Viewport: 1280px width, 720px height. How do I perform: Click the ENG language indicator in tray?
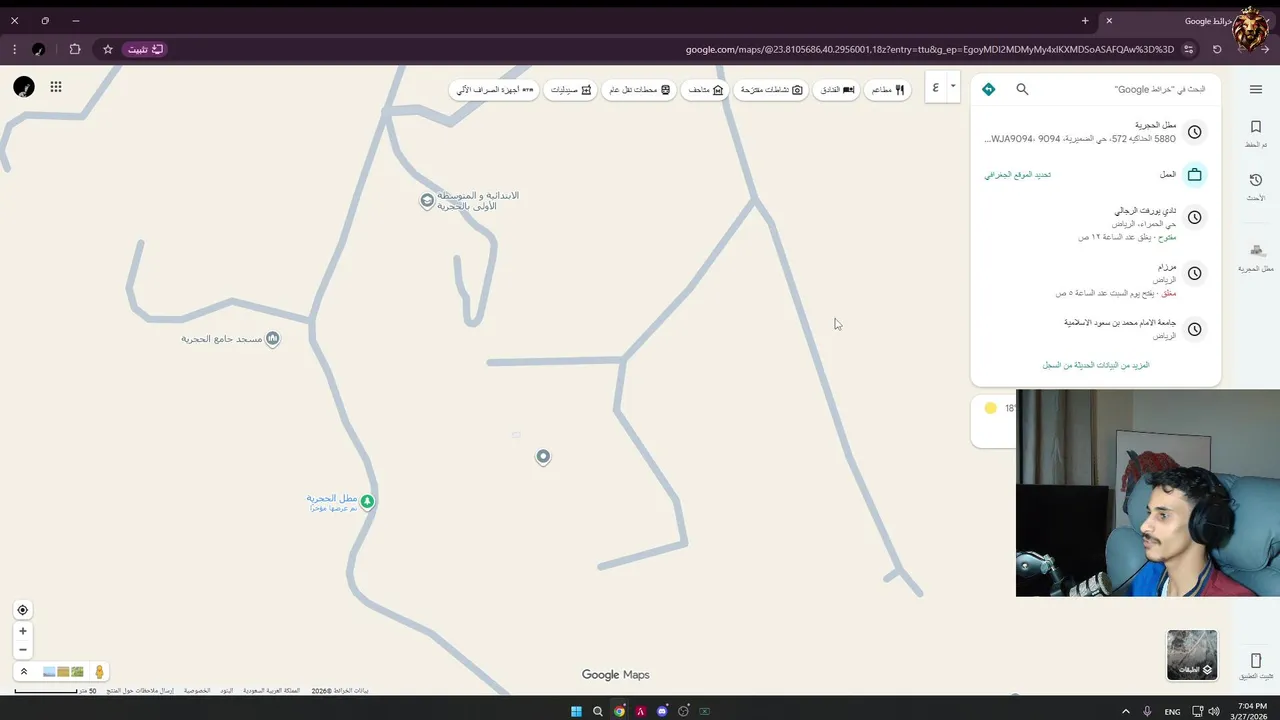click(x=1172, y=712)
